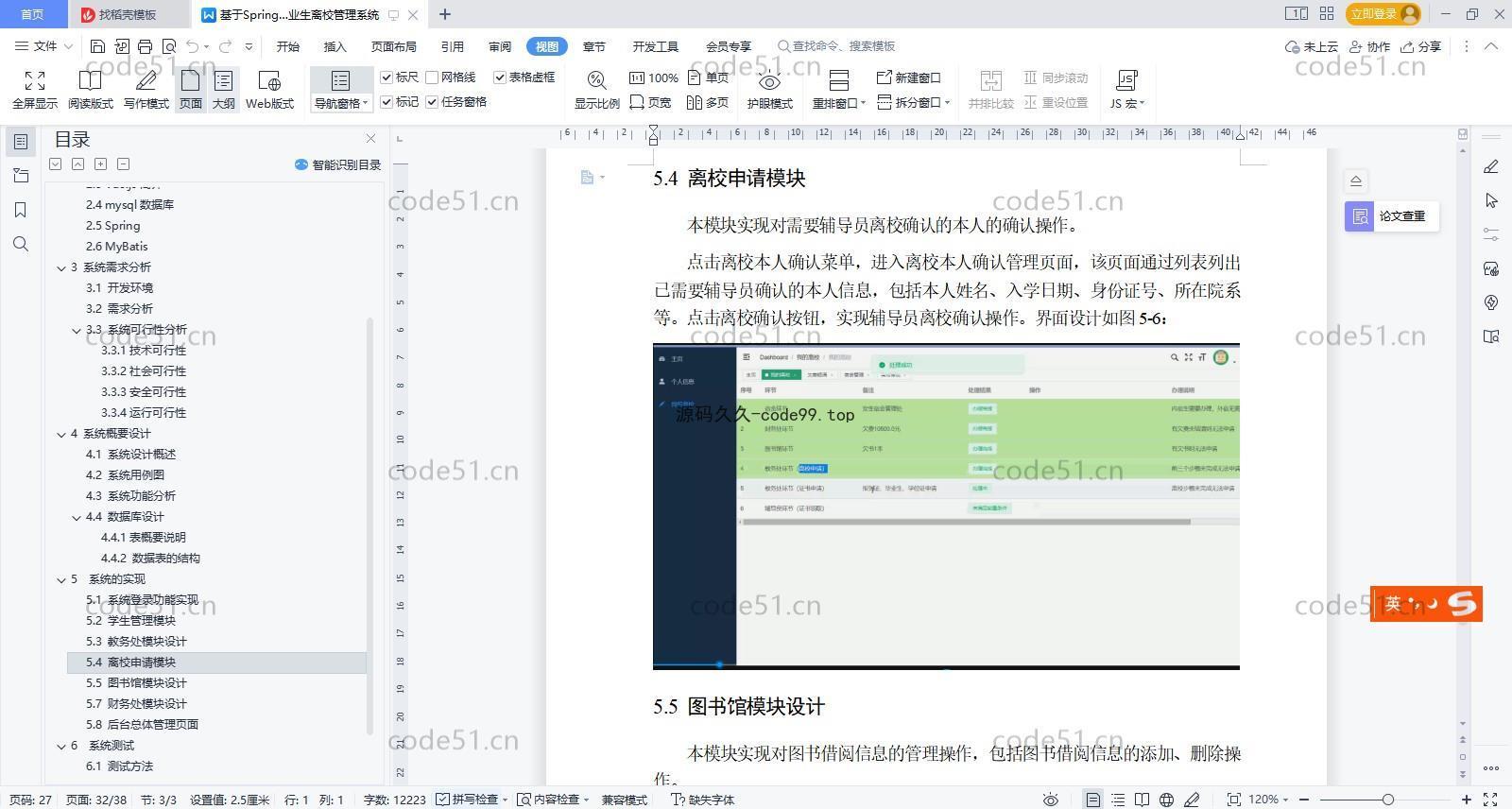Switch to full screen display mode
Screen dimensions: 1512x809
[34, 90]
